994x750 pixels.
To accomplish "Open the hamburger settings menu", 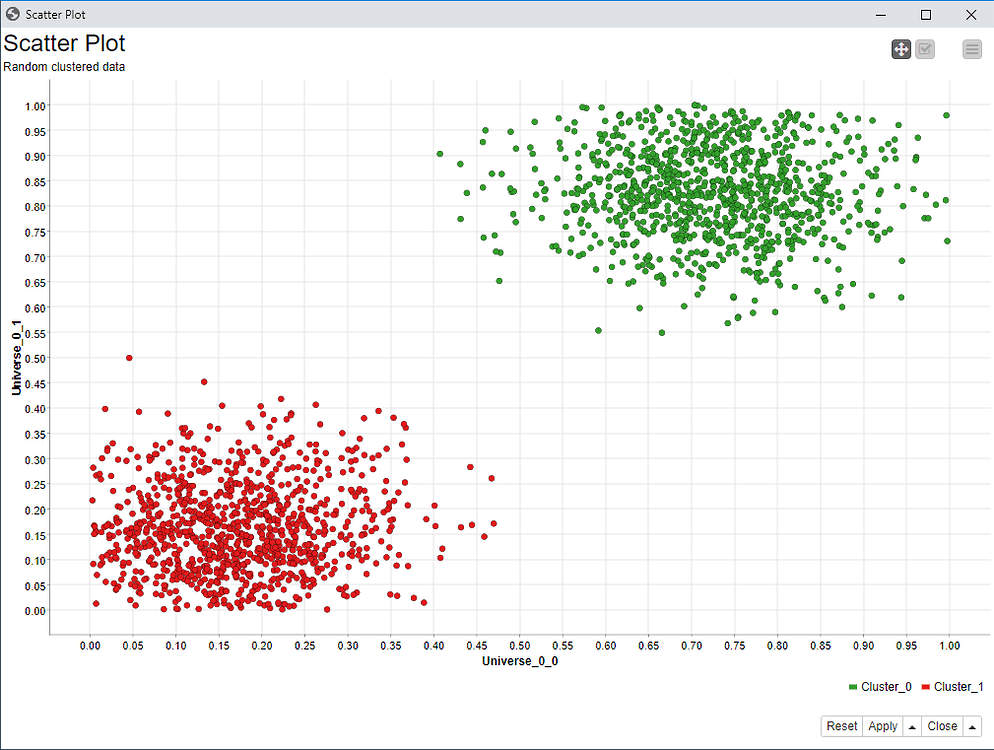I will (972, 49).
